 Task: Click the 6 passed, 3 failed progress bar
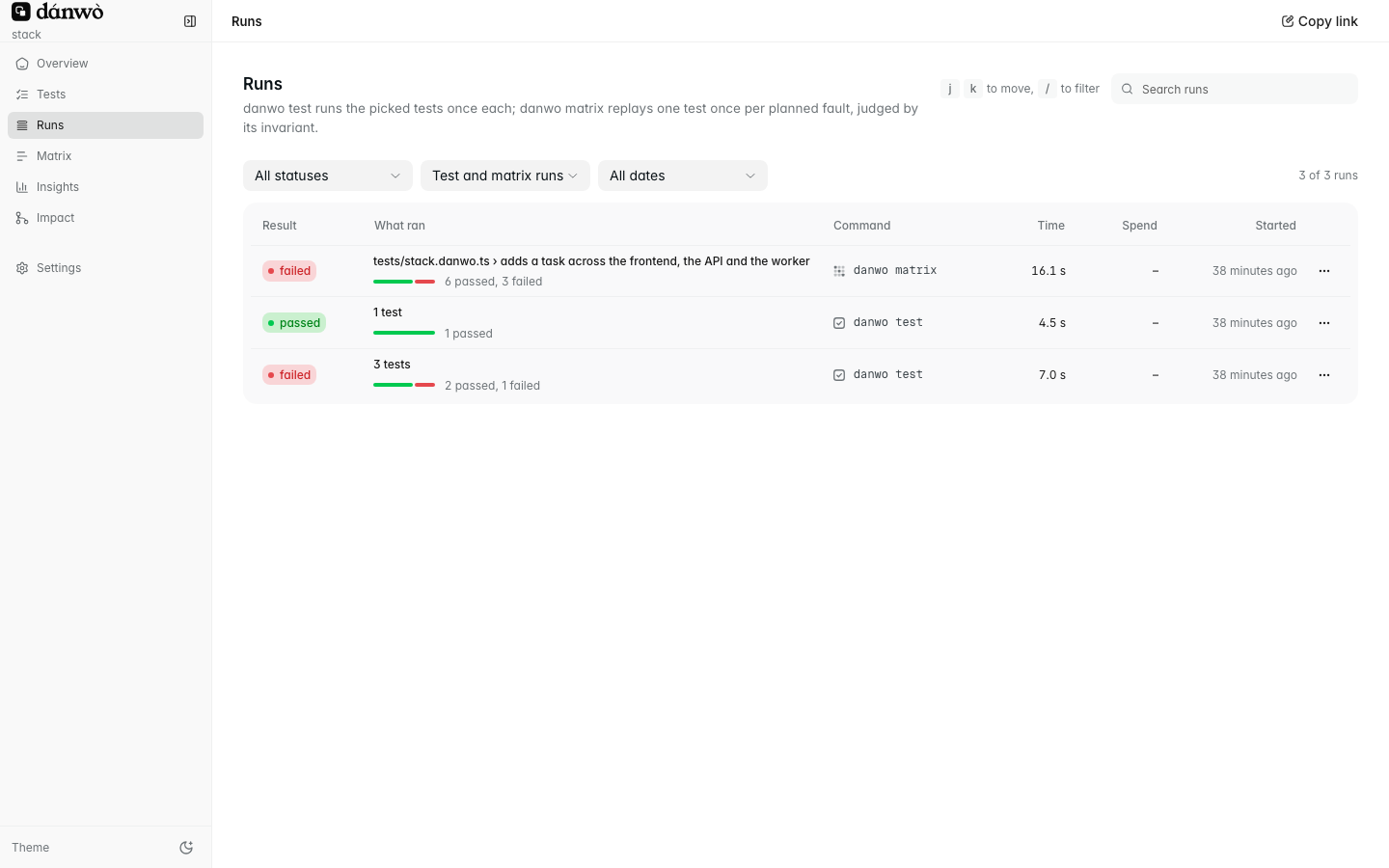(404, 282)
